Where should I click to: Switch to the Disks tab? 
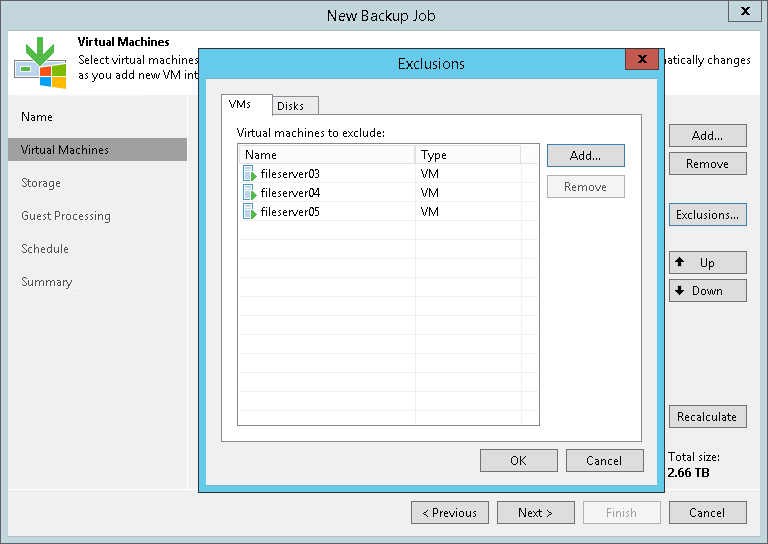tap(295, 106)
